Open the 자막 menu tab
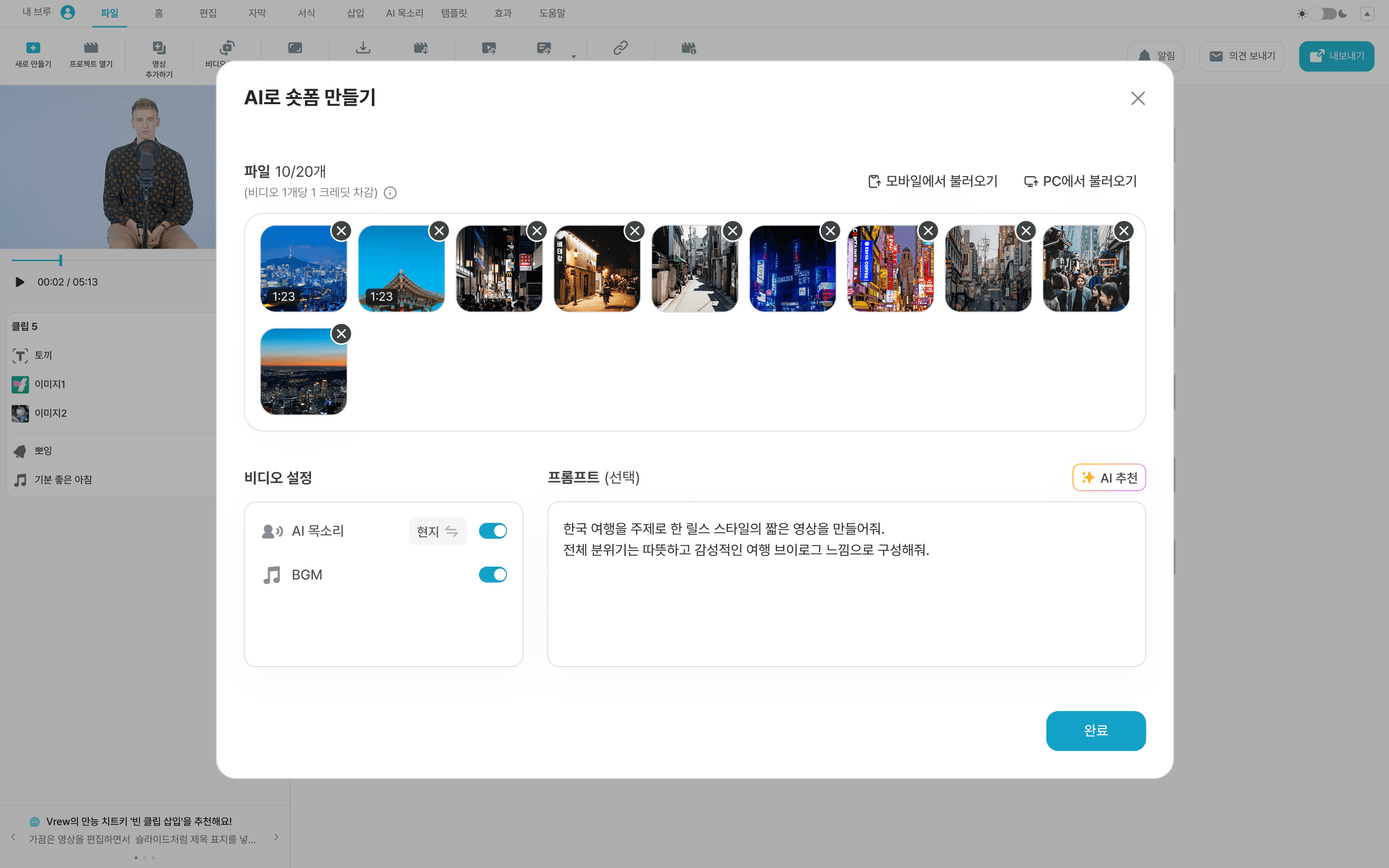This screenshot has width=1389, height=868. pos(257,13)
